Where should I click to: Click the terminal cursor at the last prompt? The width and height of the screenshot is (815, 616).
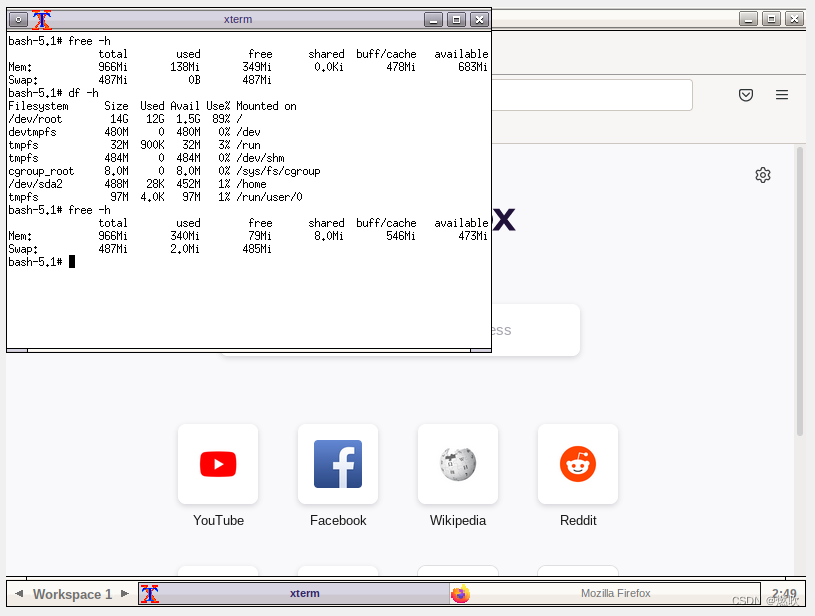coord(72,261)
